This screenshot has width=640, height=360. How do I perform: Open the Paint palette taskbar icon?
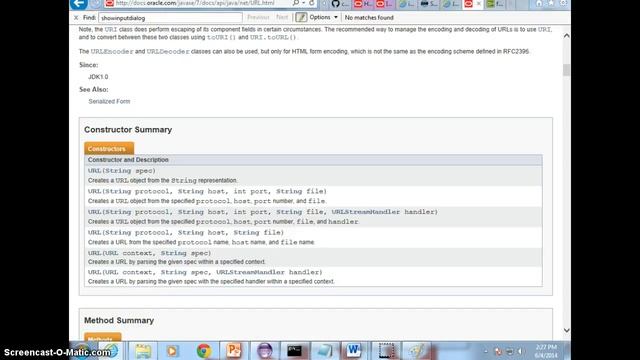[x=417, y=351]
